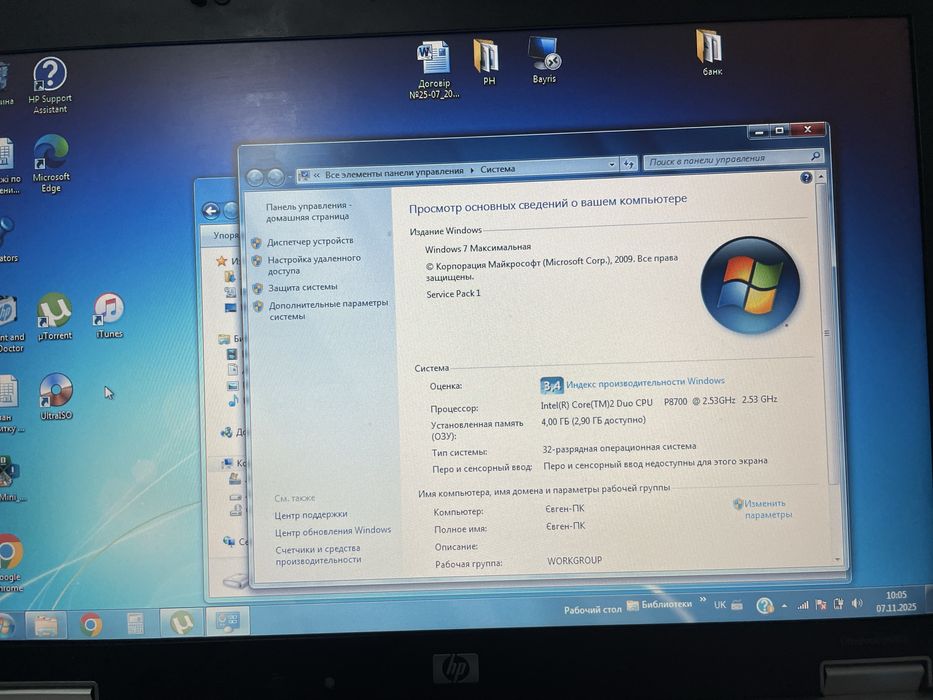Click the breadcrumb chevrons before Все элементы
This screenshot has width=933, height=700.
(x=317, y=174)
